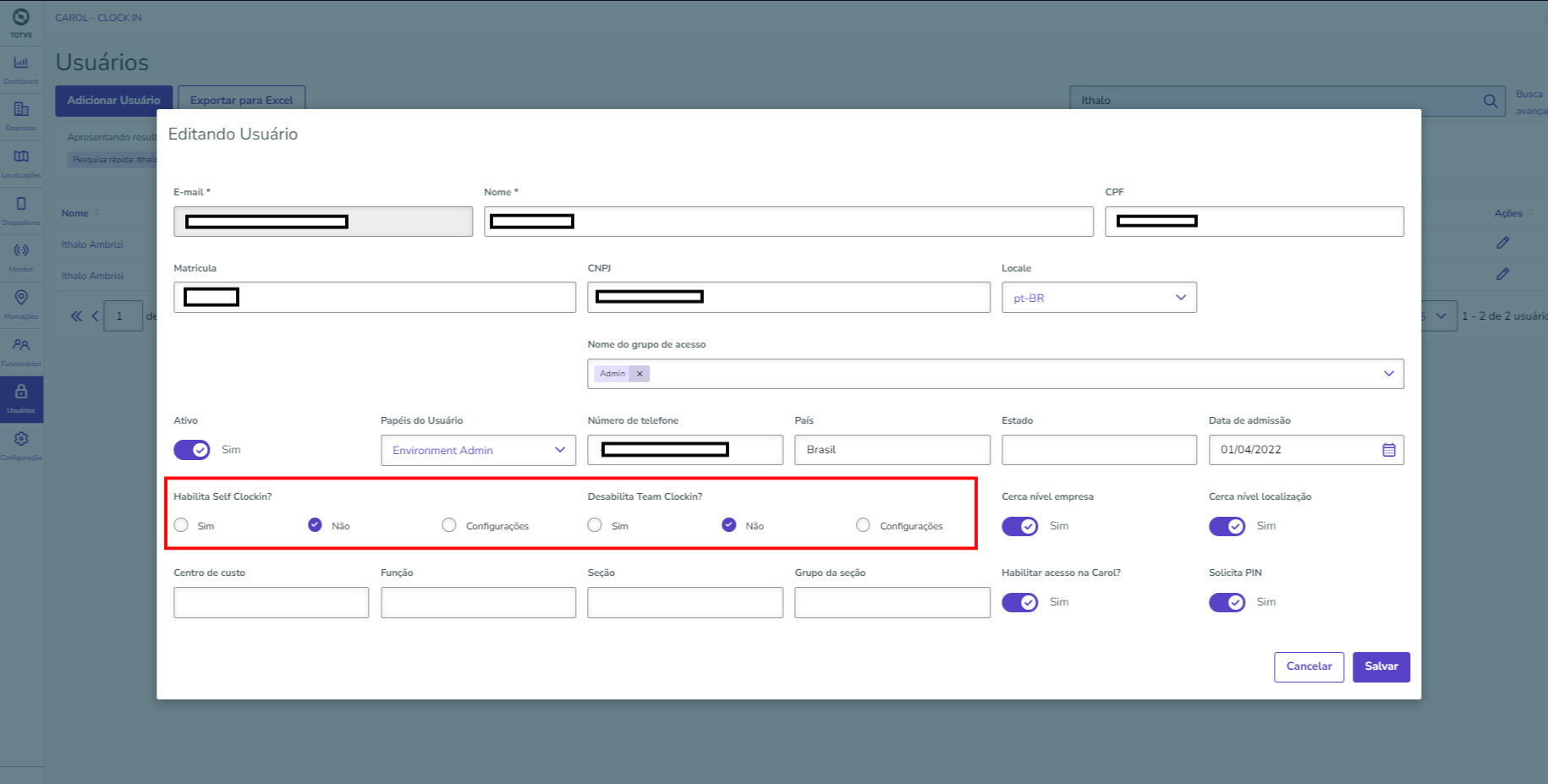Image resolution: width=1548 pixels, height=784 pixels.
Task: Open Localizações from the sidebar
Action: pos(21,163)
